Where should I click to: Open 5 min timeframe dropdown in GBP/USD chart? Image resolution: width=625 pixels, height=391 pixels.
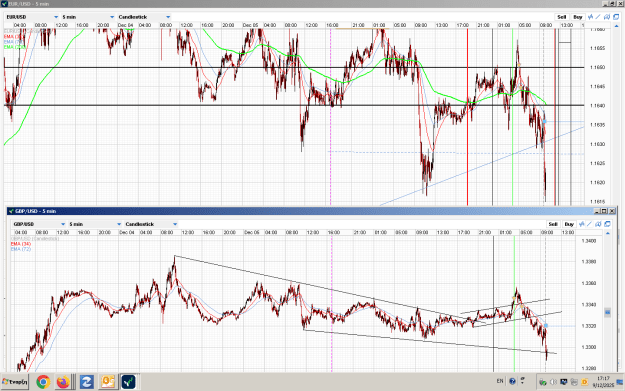[95, 224]
